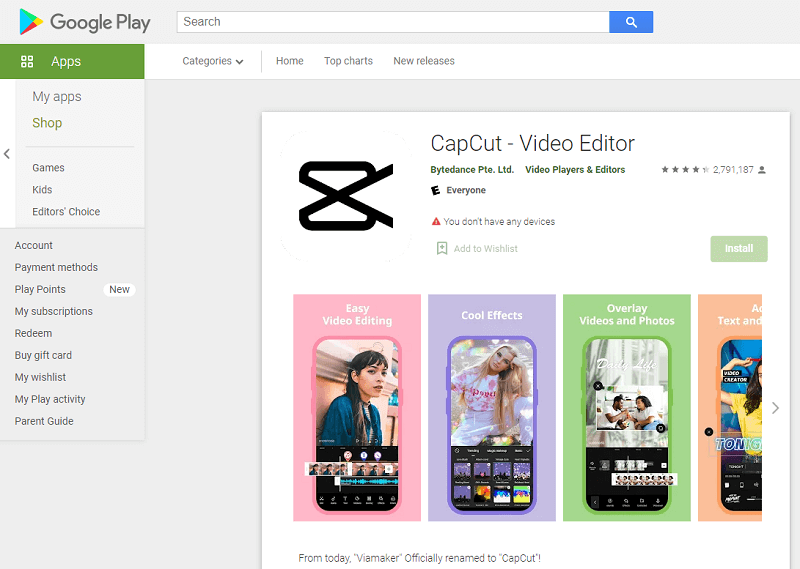Screen dimensions: 800x569
Task: Open the Overlay Videos and Photos screenshot
Action: pos(627,408)
